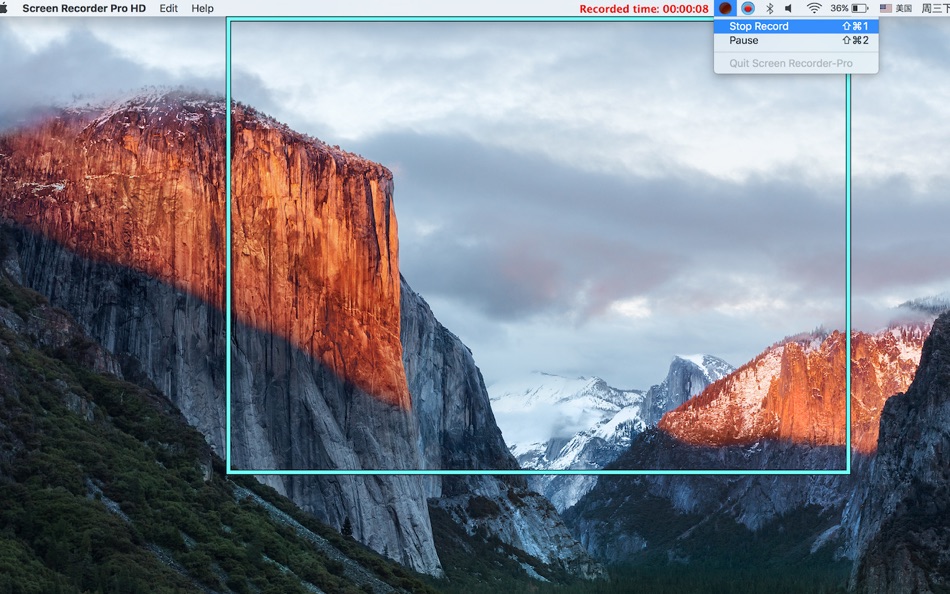Click Quit Screen Recorder-Pro menu entry
The height and width of the screenshot is (594, 950).
point(796,63)
